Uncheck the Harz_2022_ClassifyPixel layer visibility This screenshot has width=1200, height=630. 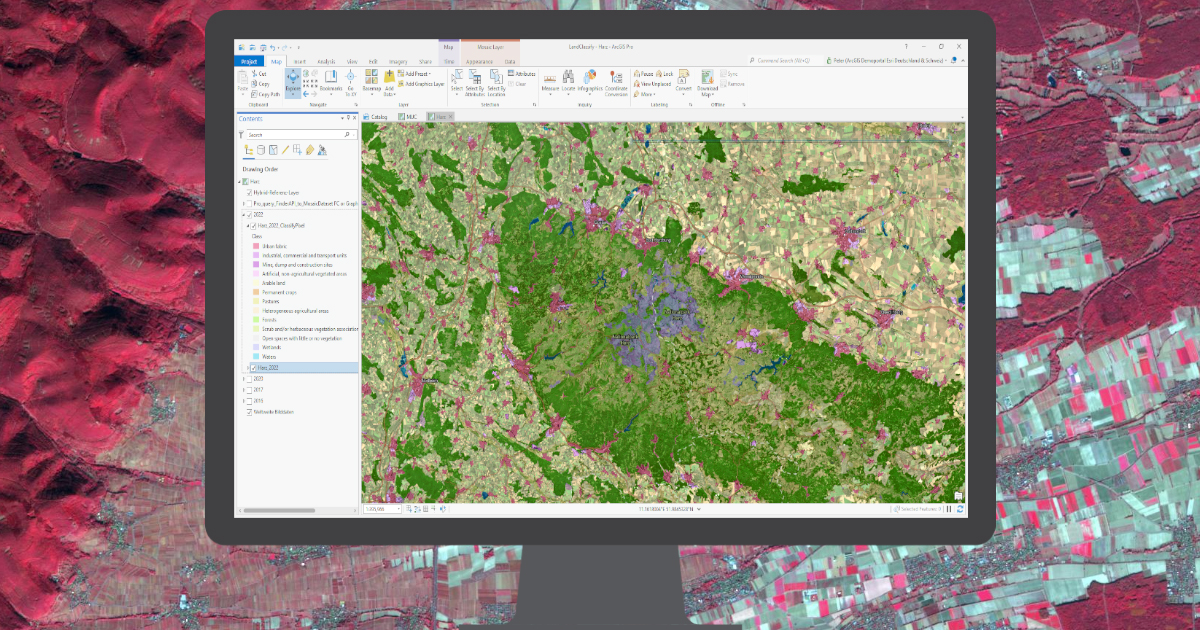point(253,227)
